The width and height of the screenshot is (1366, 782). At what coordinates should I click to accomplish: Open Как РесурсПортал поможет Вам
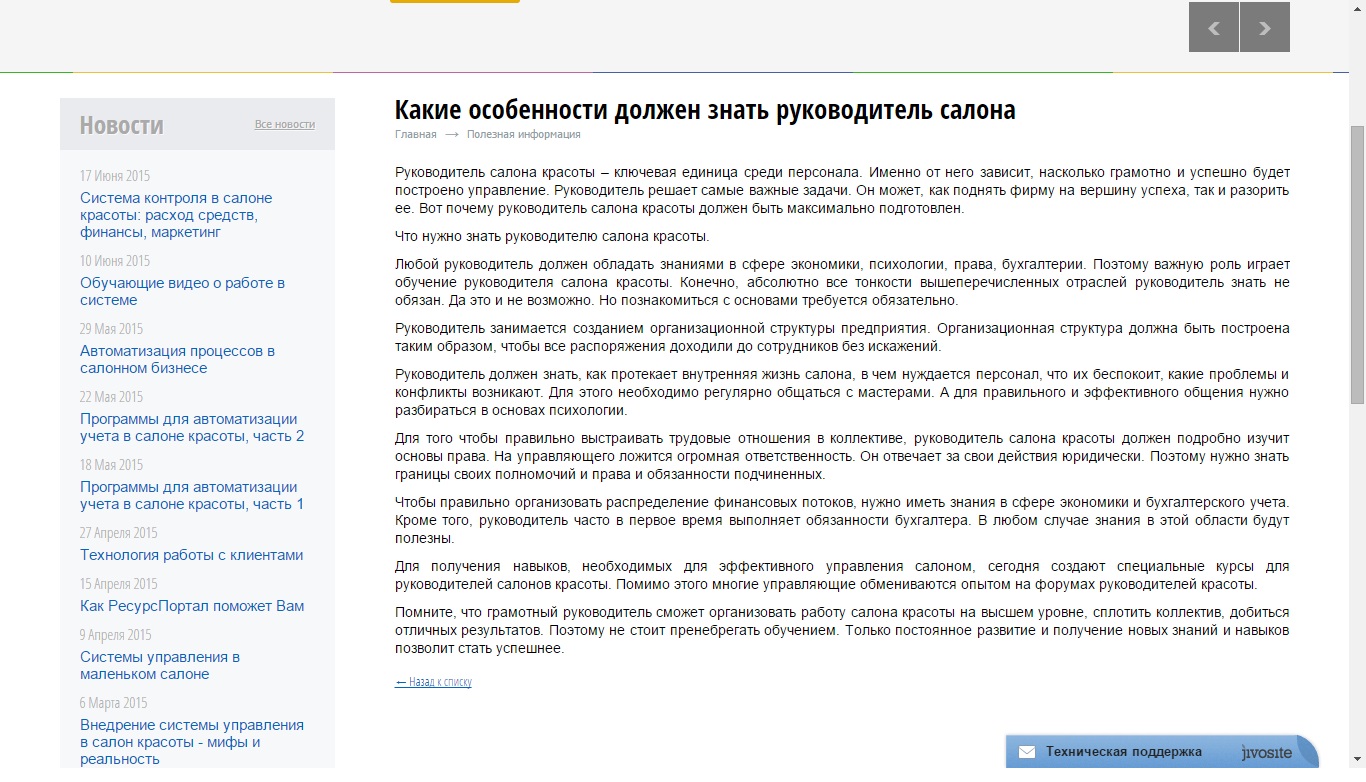coord(192,606)
